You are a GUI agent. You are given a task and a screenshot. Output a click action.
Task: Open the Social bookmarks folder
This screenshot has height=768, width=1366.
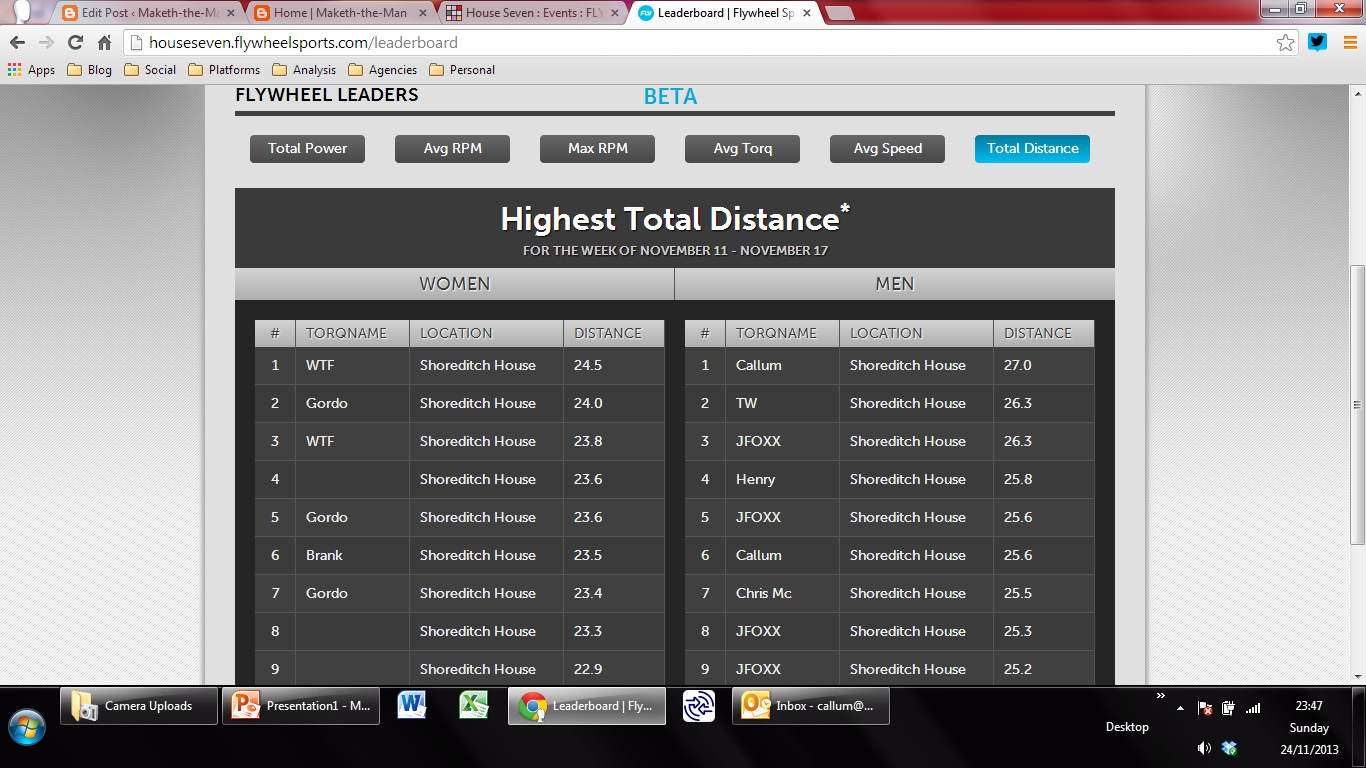click(150, 70)
